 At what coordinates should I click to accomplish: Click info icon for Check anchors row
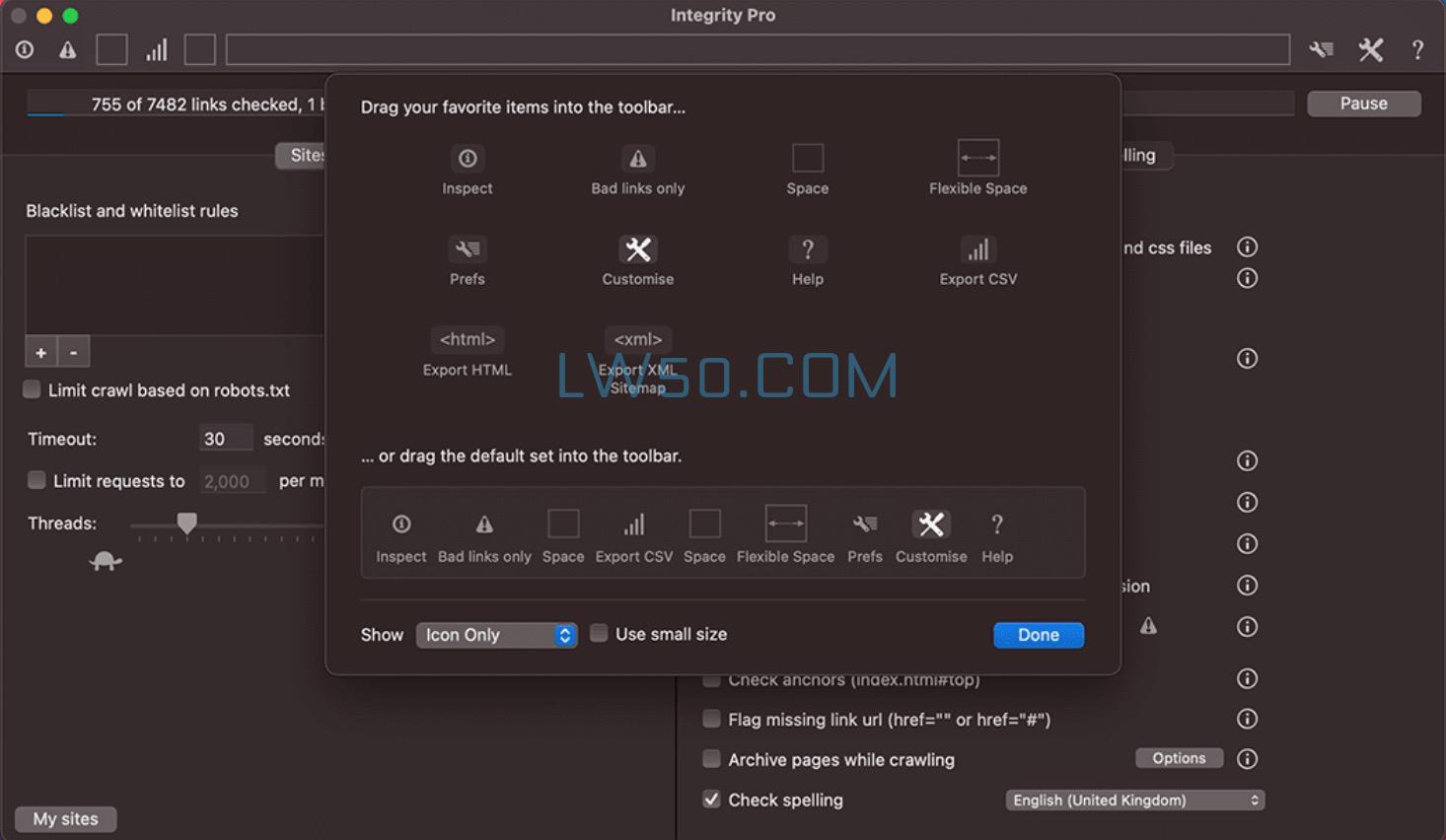(1248, 678)
